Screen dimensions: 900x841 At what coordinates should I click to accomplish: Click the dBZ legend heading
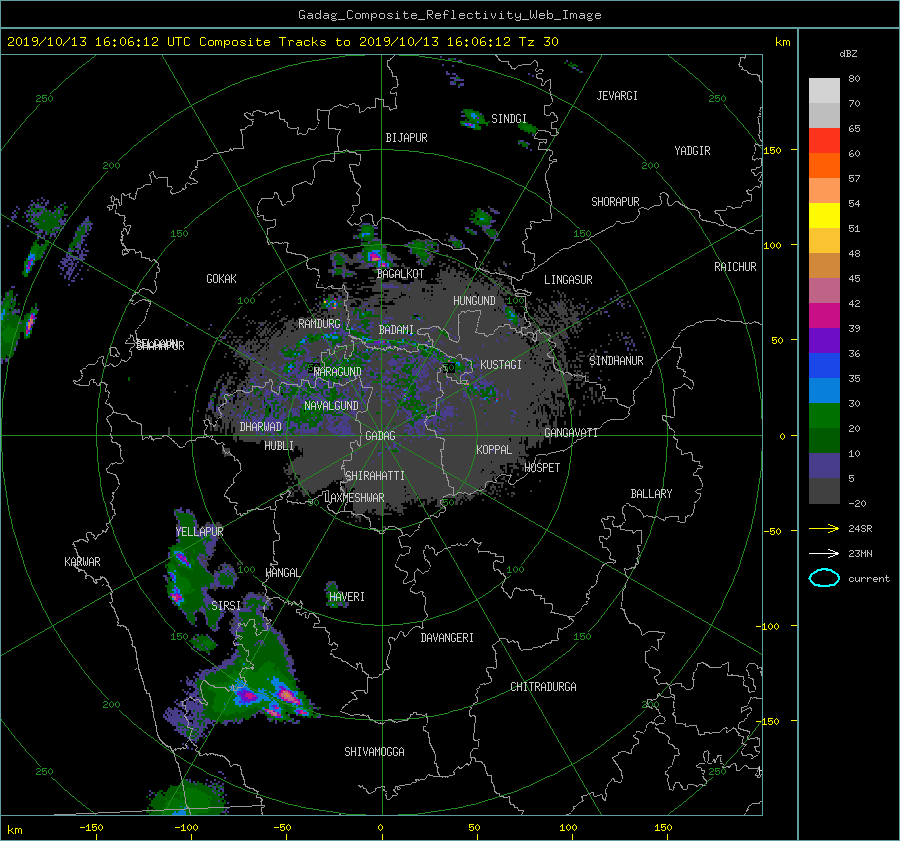(848, 54)
